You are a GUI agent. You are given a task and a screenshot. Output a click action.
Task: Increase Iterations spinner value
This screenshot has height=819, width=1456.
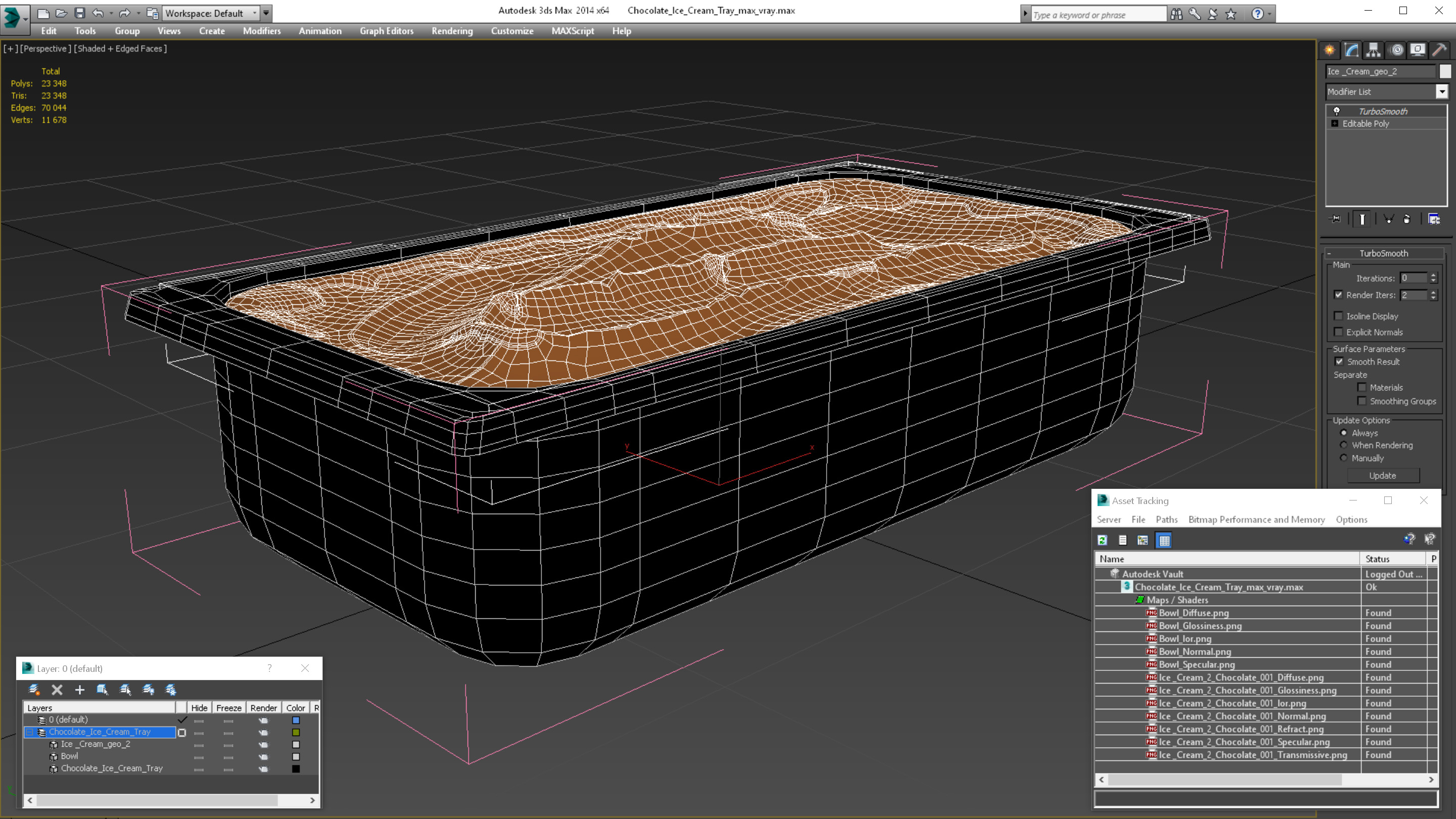[1433, 275]
